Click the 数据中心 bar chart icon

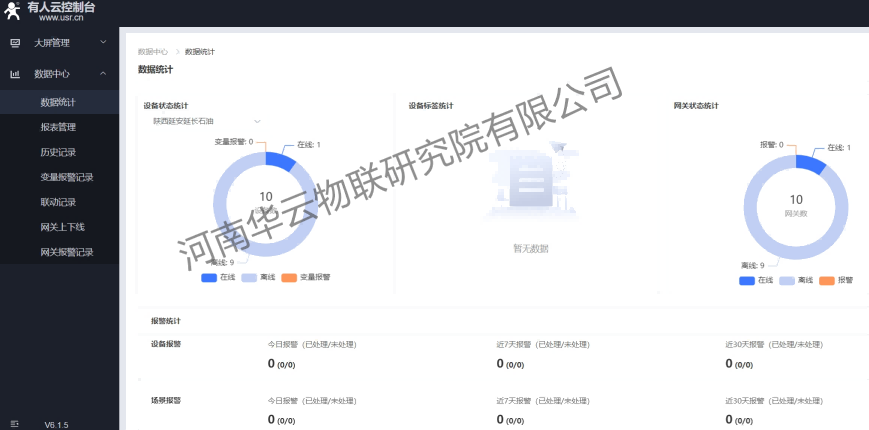[15, 74]
